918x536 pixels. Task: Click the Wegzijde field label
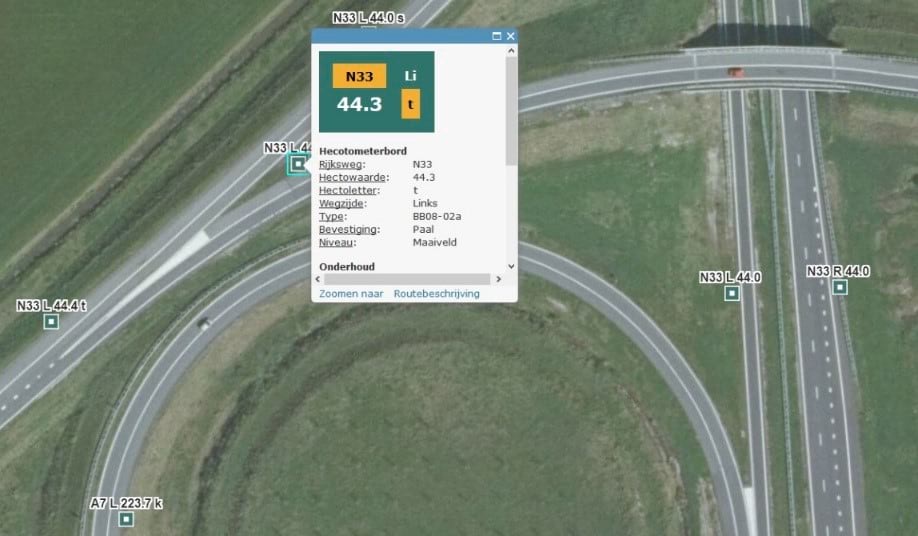[341, 203]
